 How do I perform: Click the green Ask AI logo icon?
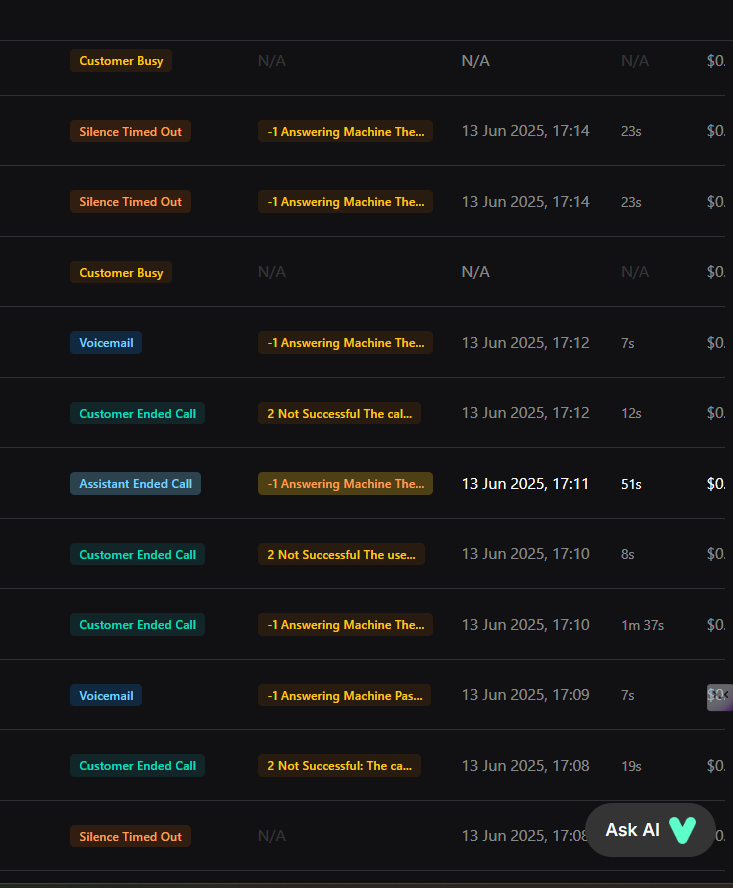pyautogui.click(x=682, y=830)
